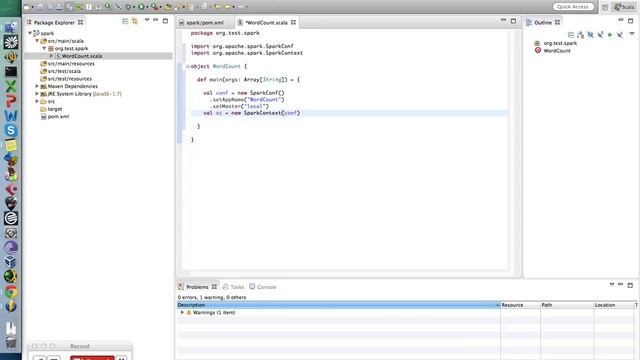Click Collapse All icon in Outline toolbar
The width and height of the screenshot is (640, 360).
(571, 35)
